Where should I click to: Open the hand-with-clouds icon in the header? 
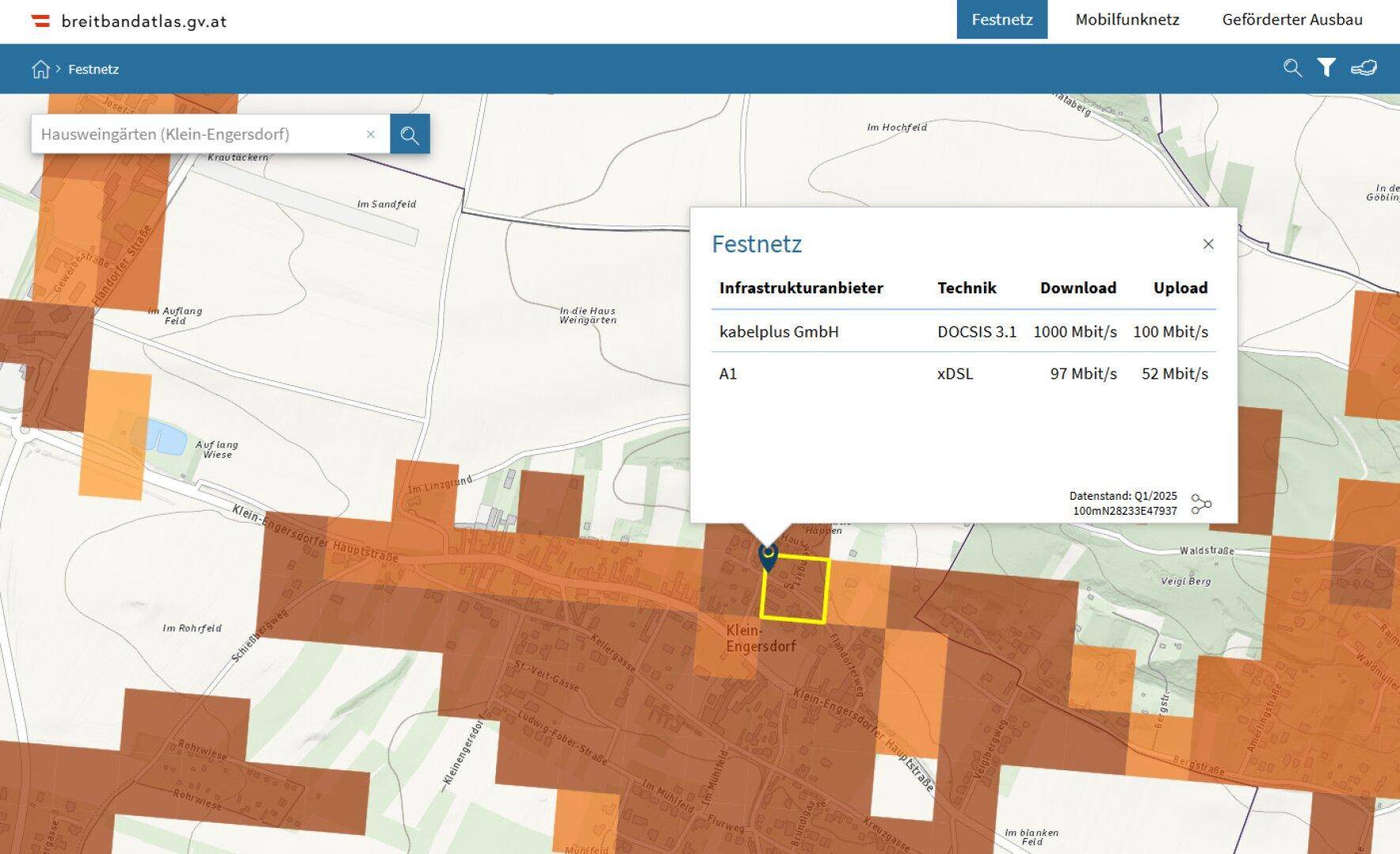1364,68
